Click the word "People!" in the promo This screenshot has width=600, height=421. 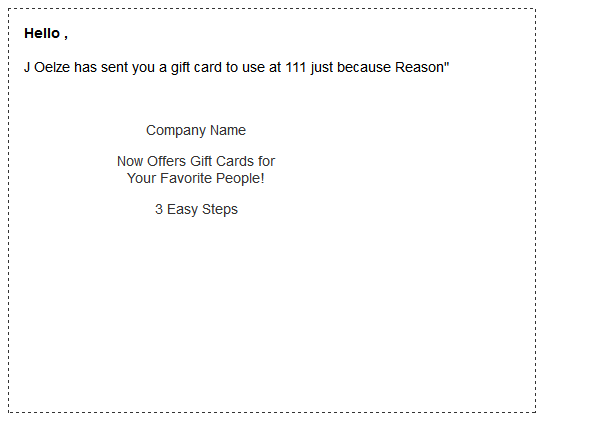(240, 178)
